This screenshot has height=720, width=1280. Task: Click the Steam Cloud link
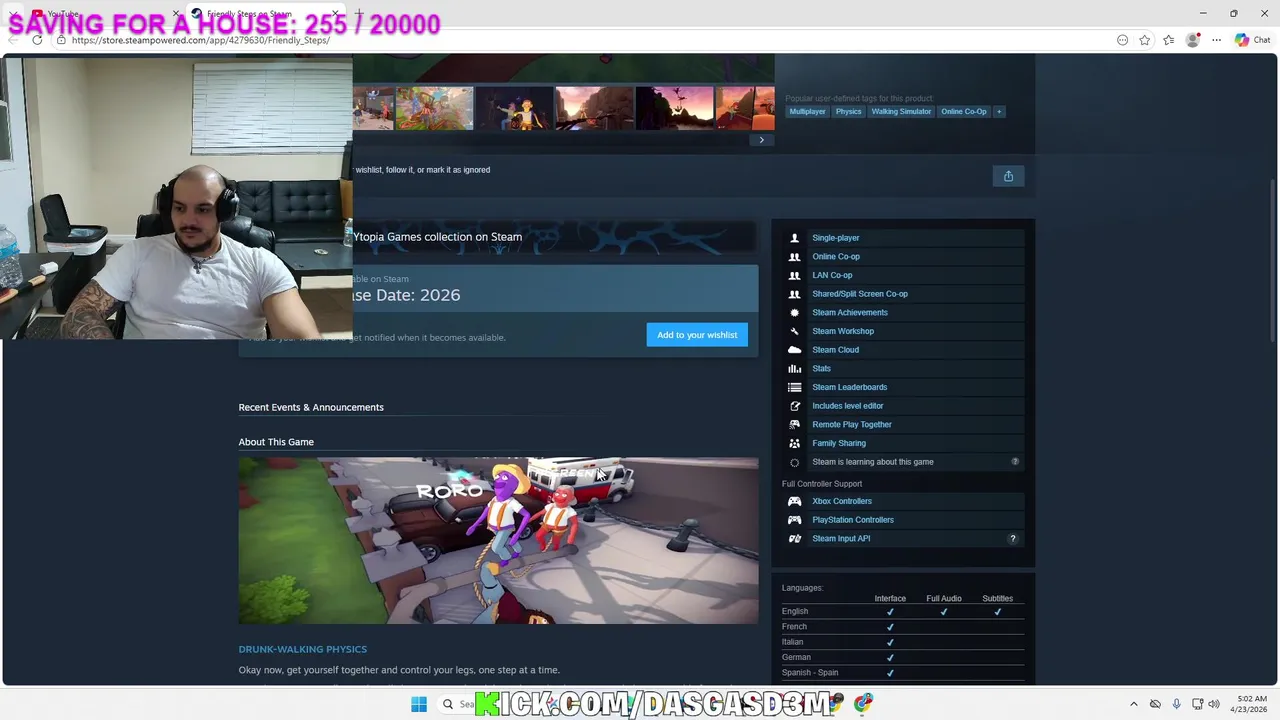tap(835, 350)
